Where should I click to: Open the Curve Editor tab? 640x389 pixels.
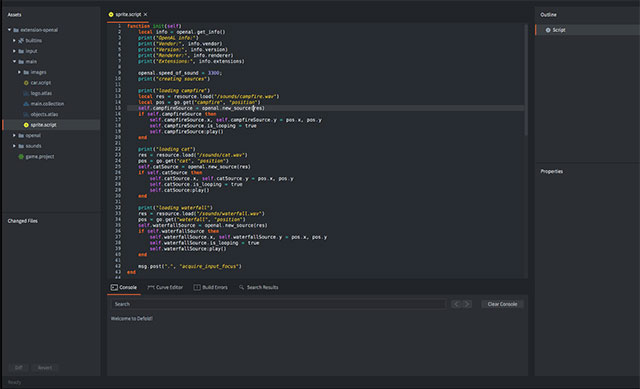pos(165,287)
